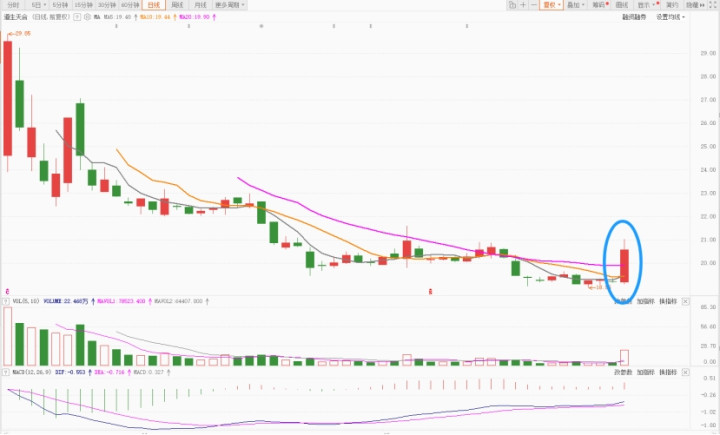Click the MACD(12,26,9) indicator label
The width and height of the screenshot is (720, 435).
[x=32, y=372]
